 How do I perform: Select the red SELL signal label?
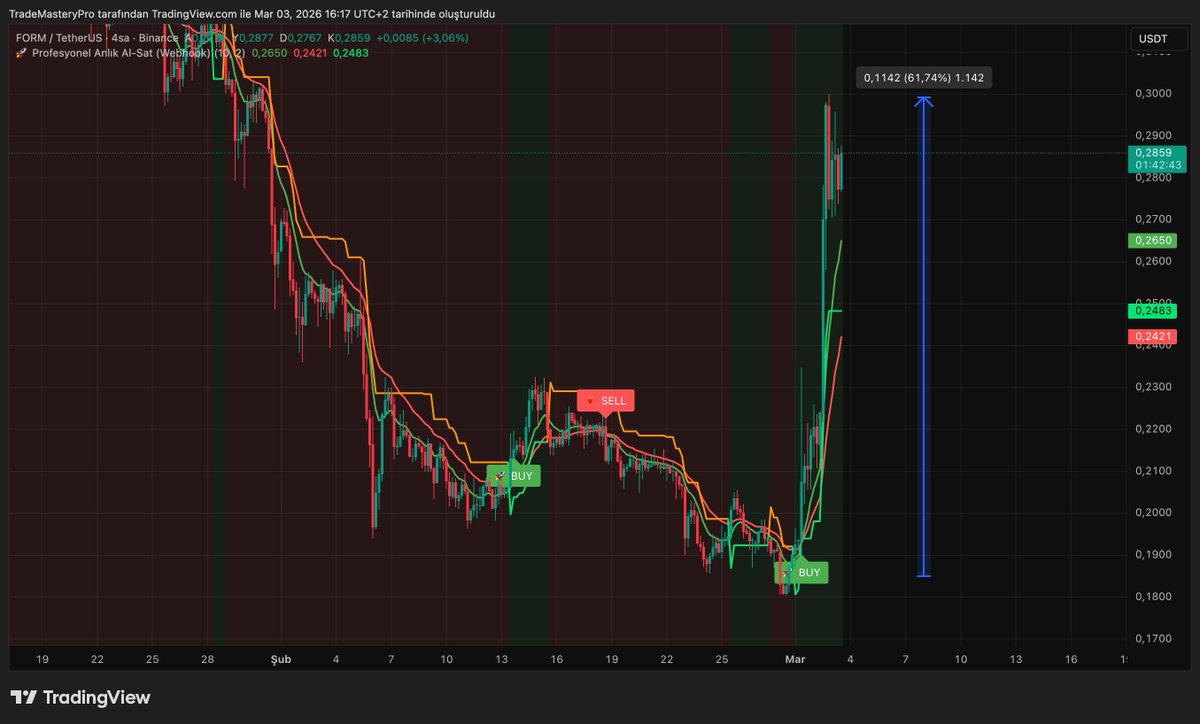[605, 401]
